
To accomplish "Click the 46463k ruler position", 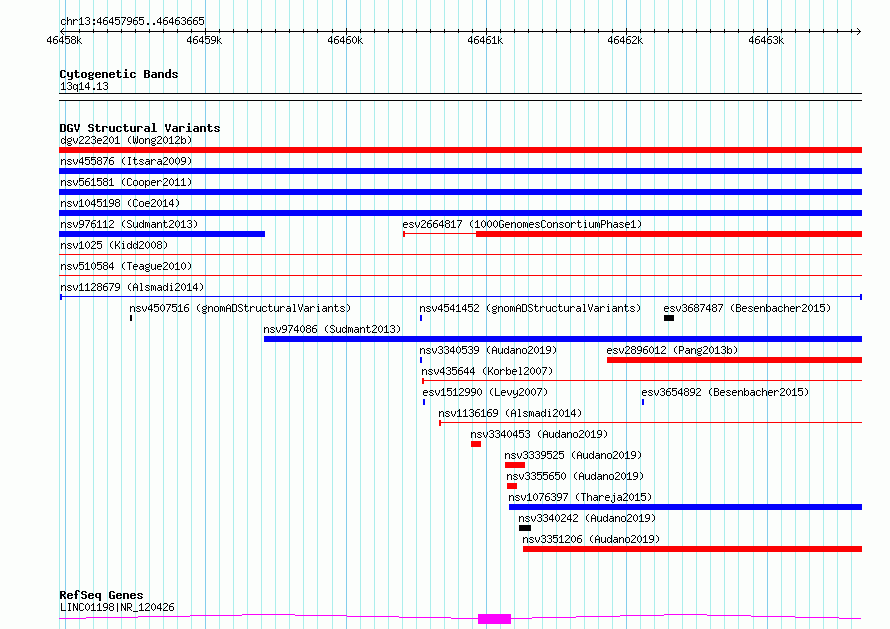I will pos(766,40).
